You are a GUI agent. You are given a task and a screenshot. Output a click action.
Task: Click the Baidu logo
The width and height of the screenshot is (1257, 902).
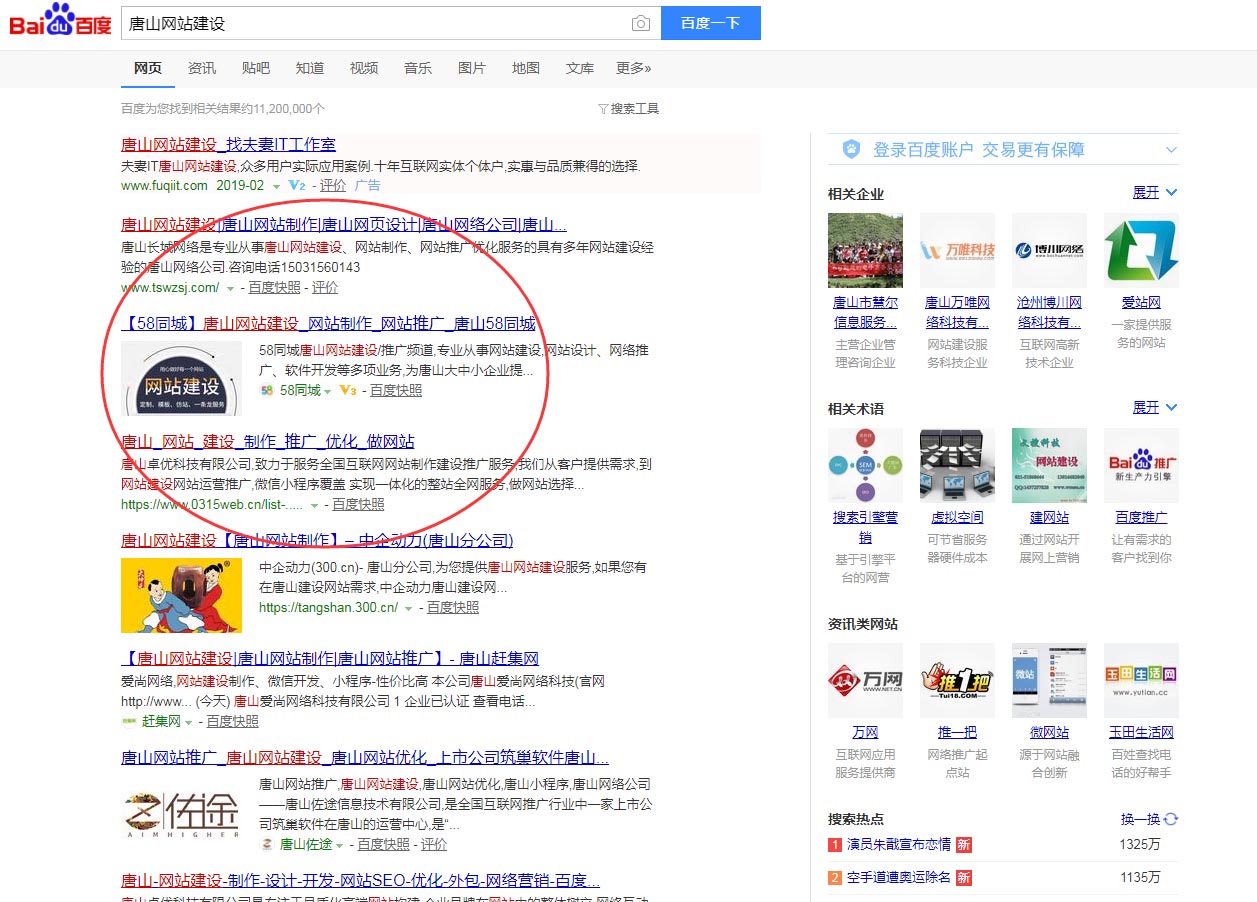(60, 21)
